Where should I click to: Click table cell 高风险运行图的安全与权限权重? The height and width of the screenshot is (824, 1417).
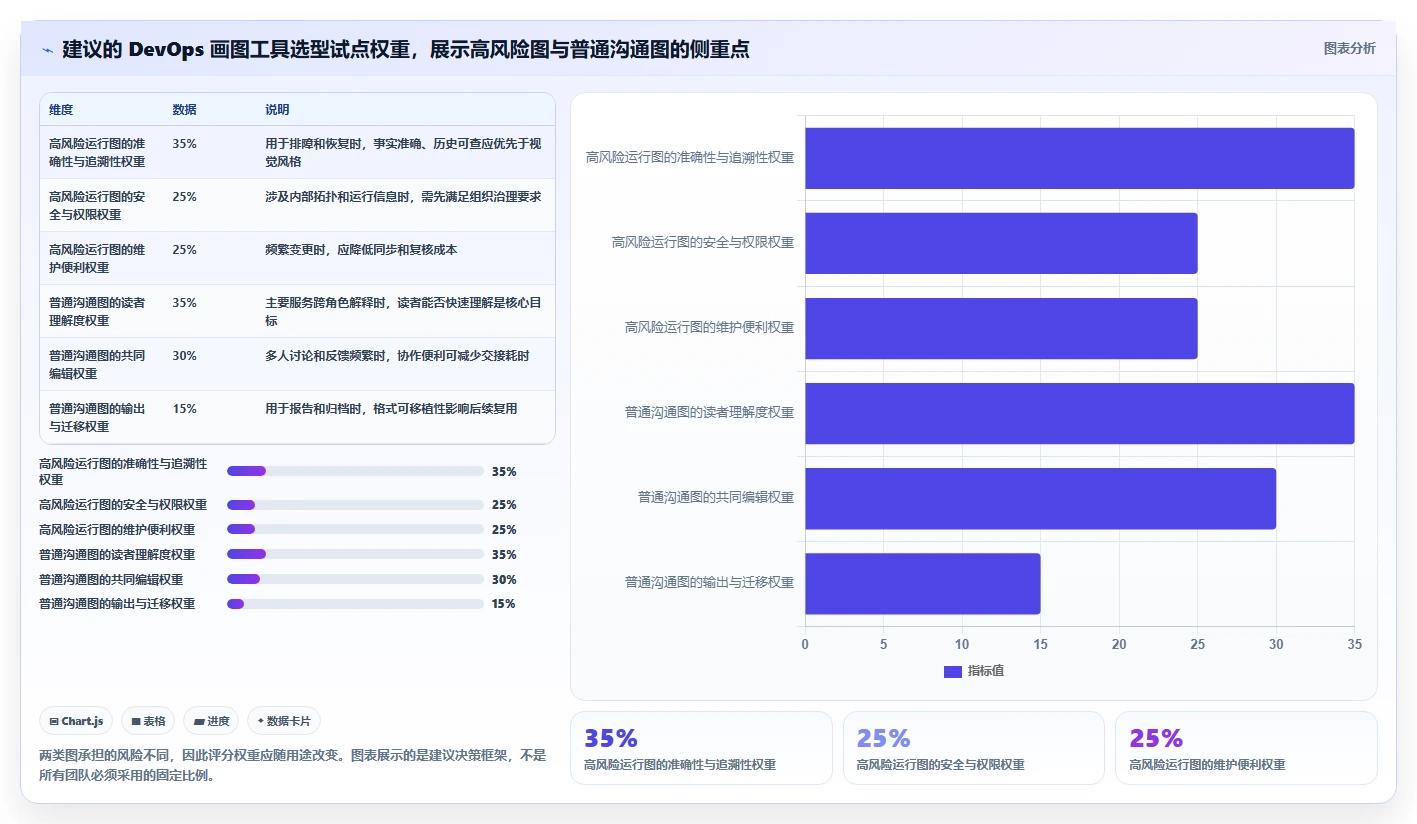97,205
